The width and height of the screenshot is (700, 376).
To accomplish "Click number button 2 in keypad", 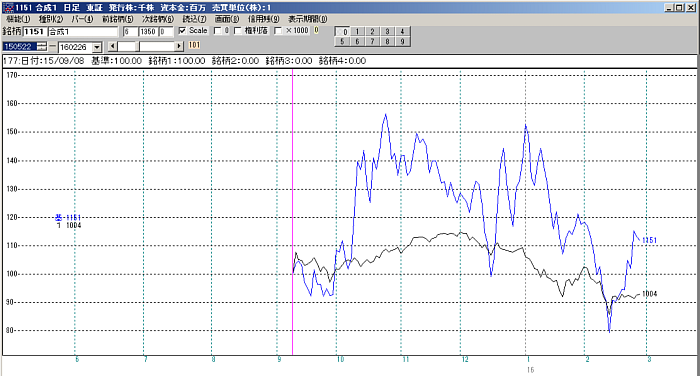I will pyautogui.click(x=372, y=31).
